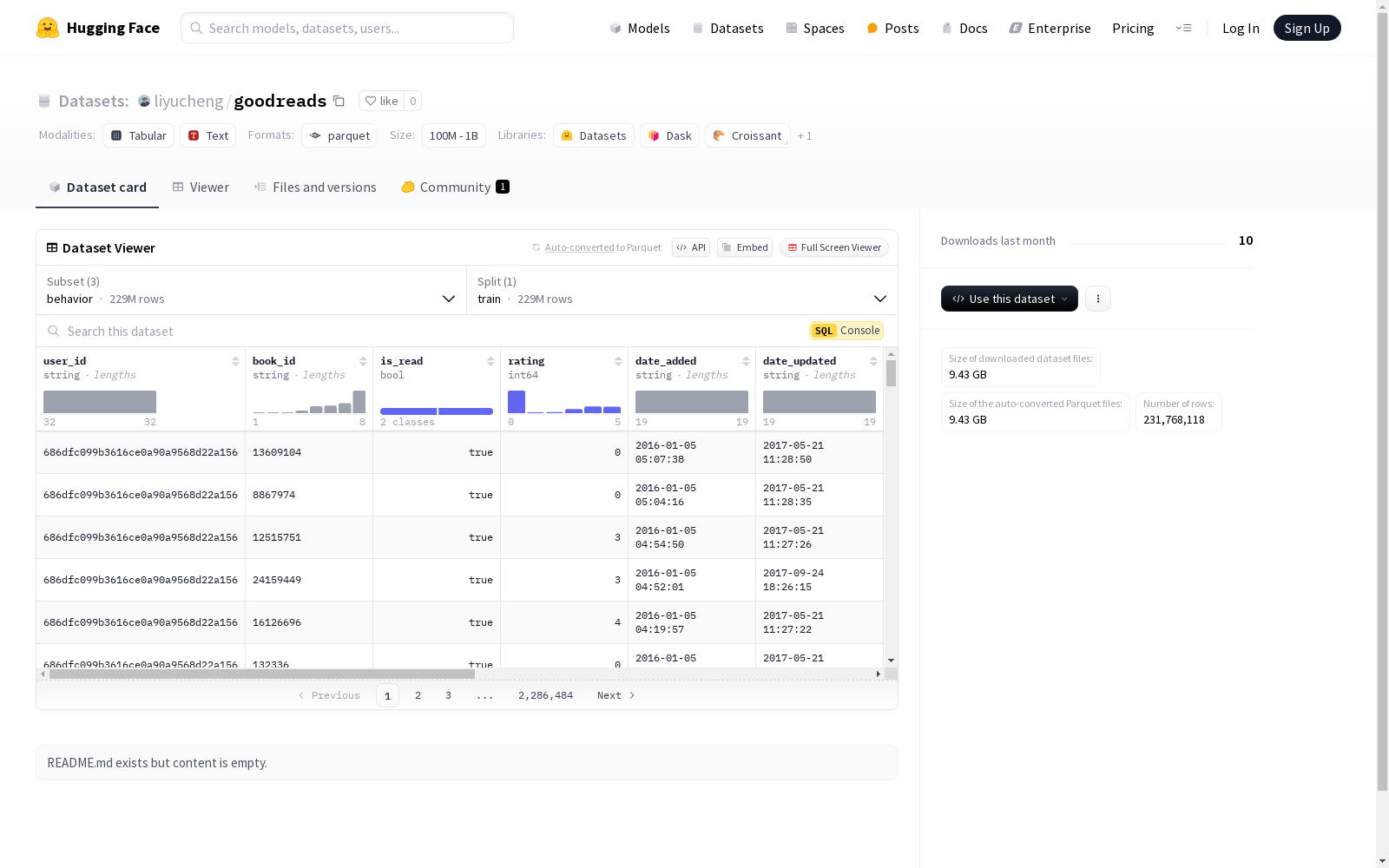Open Use this dataset dropdown
The image size is (1389, 868).
pos(1010,299)
